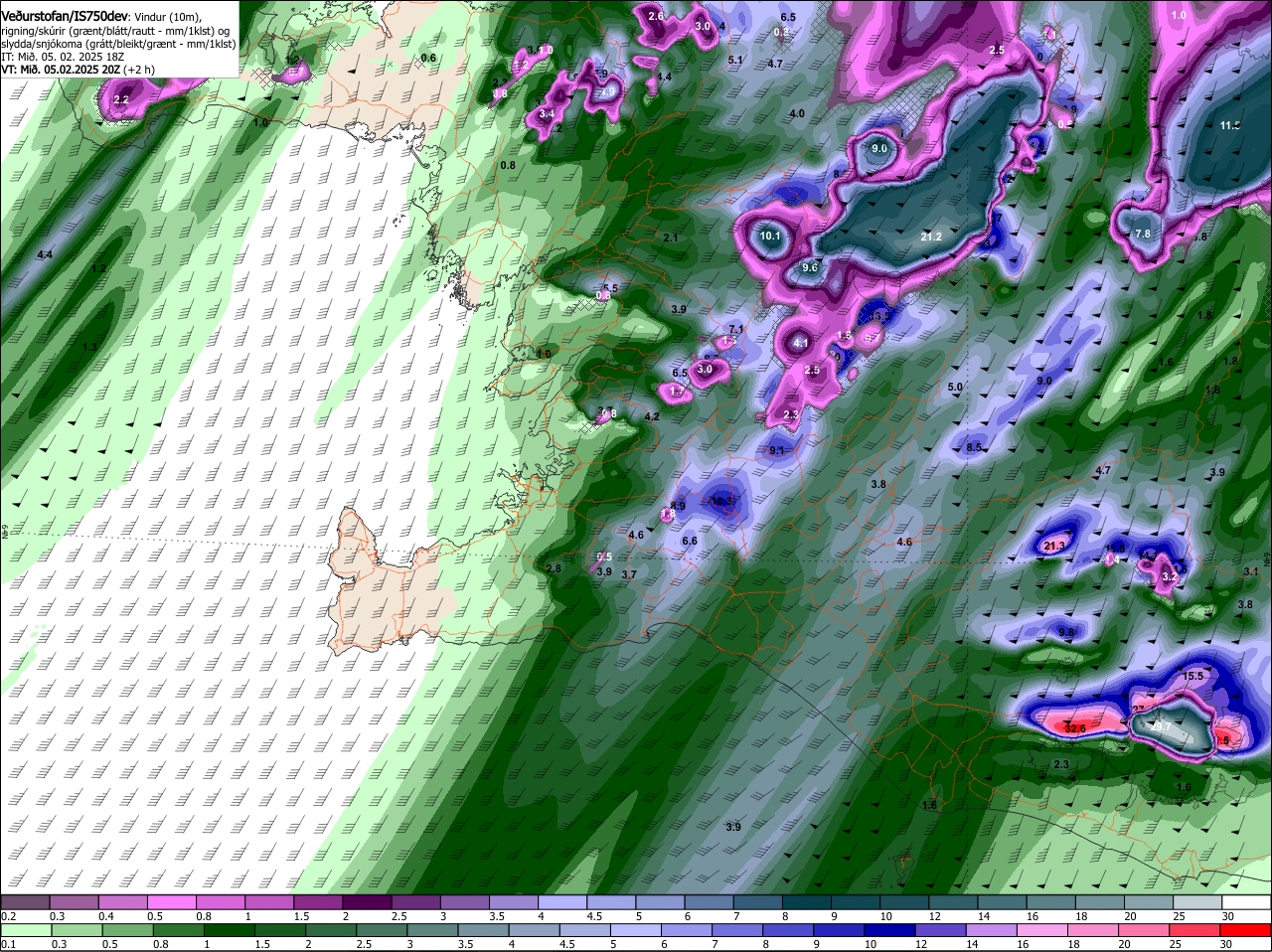Click the 15.5 precipitation value

coord(1193,676)
